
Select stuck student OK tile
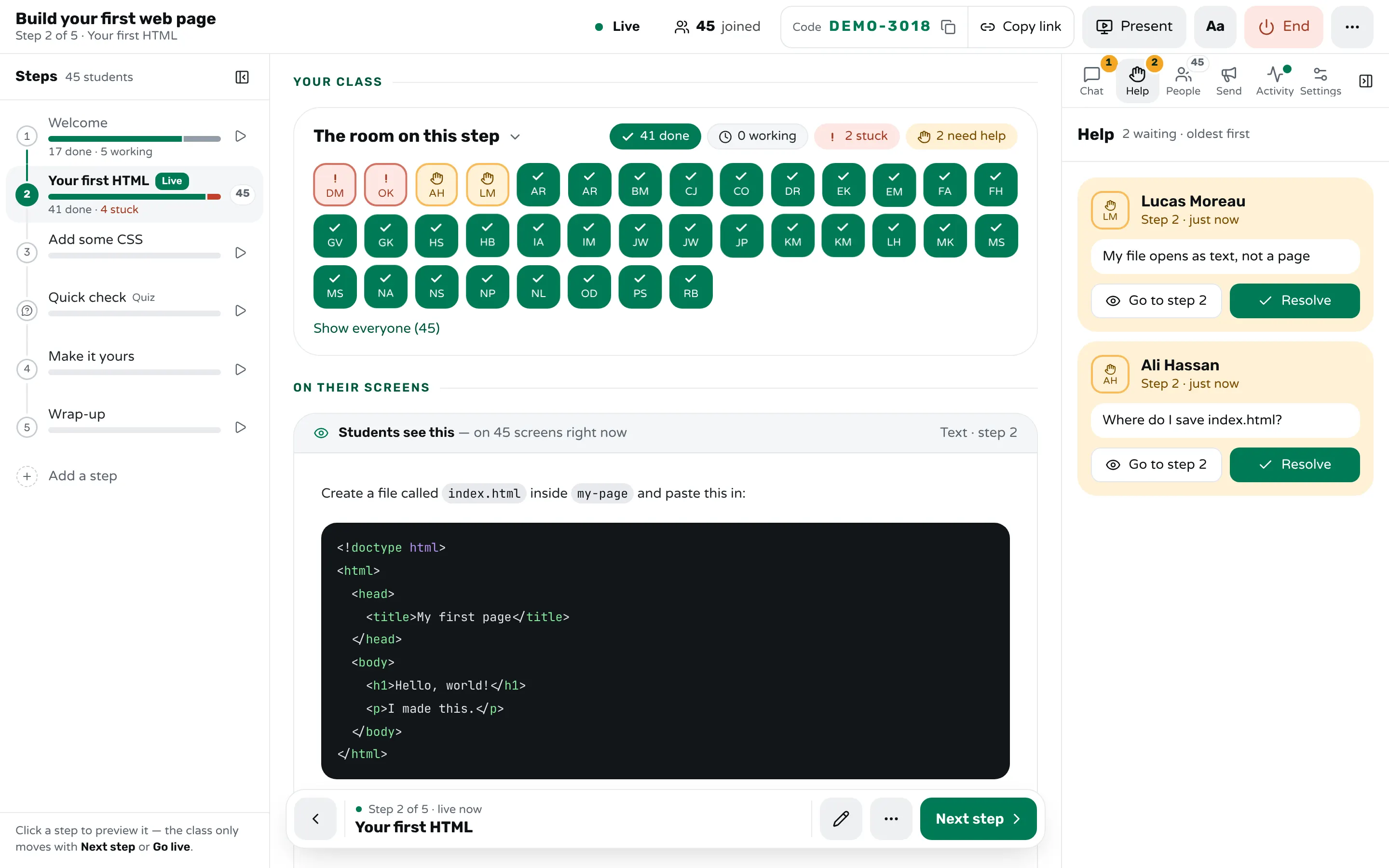(x=386, y=185)
